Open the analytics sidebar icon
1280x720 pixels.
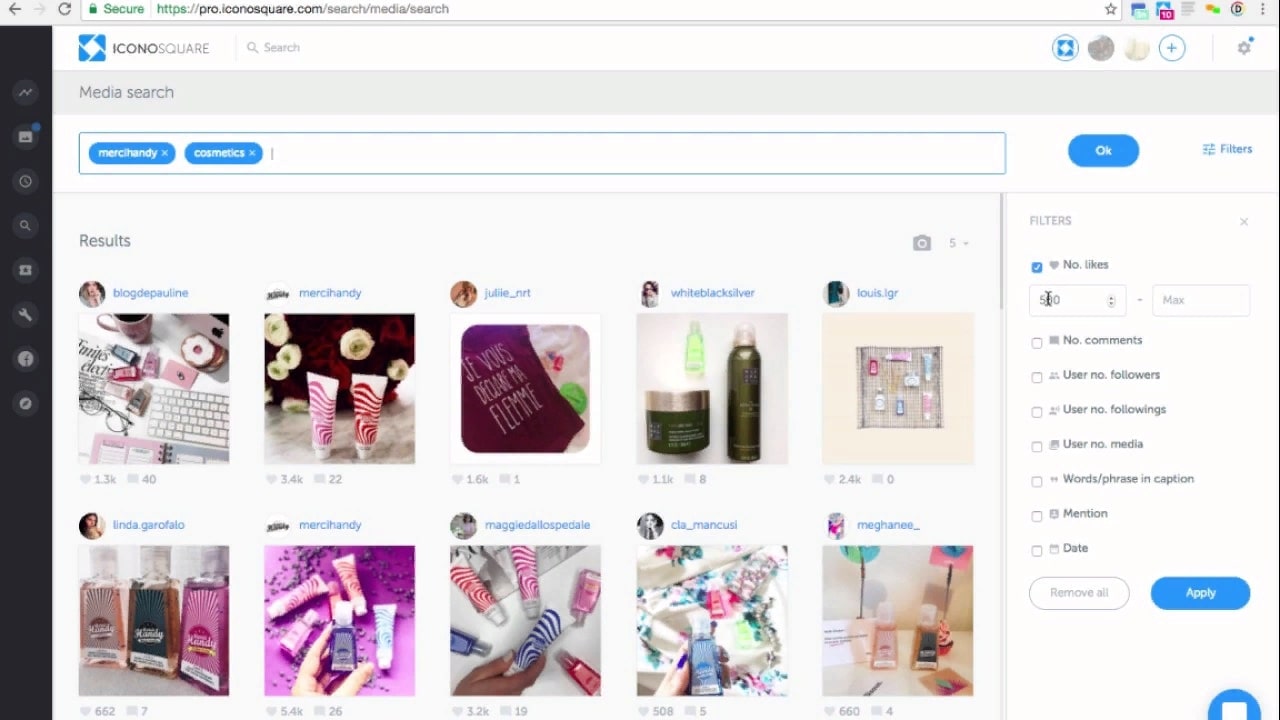pyautogui.click(x=25, y=92)
